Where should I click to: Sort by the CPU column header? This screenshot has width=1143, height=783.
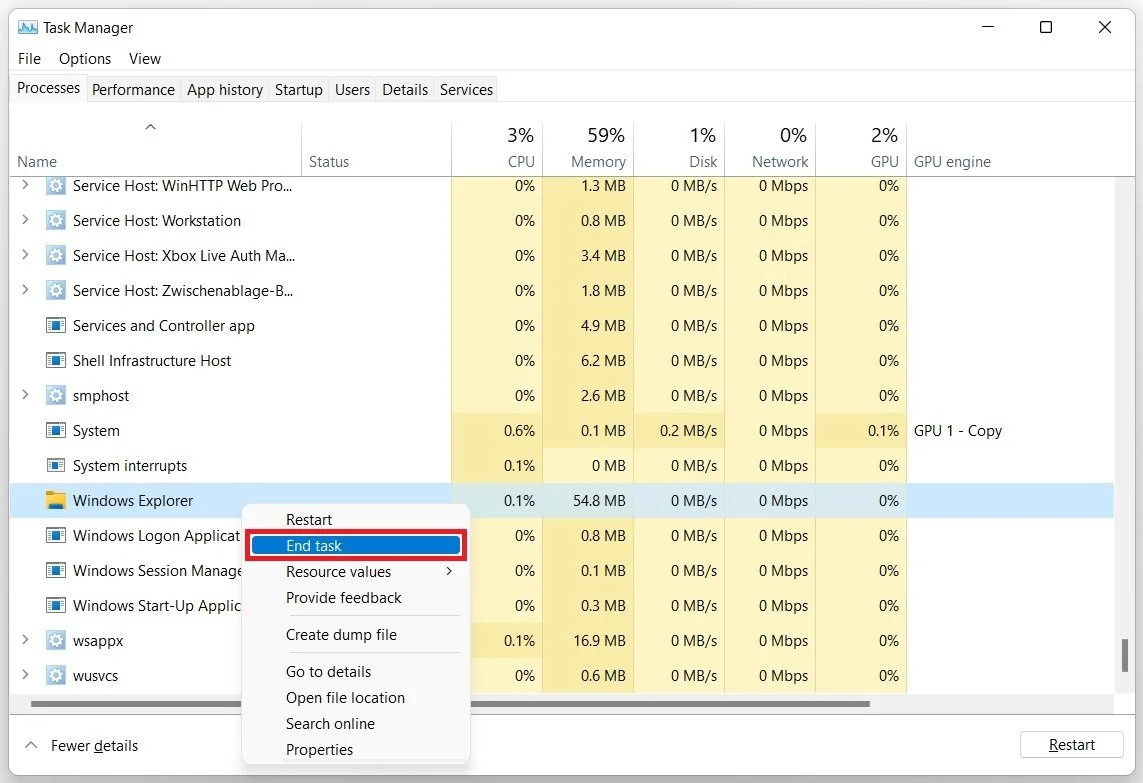click(497, 149)
